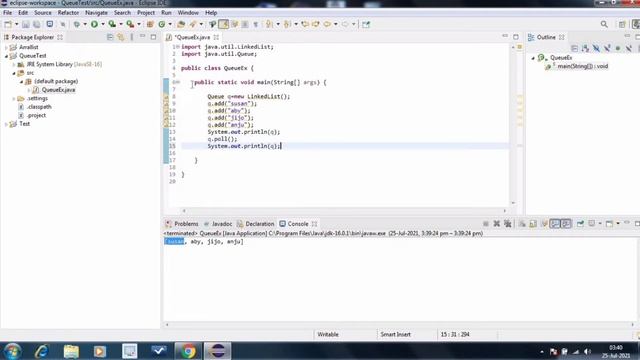The height and width of the screenshot is (360, 640).
Task: Open the Debug button dropdown arrow
Action: tap(85, 24)
